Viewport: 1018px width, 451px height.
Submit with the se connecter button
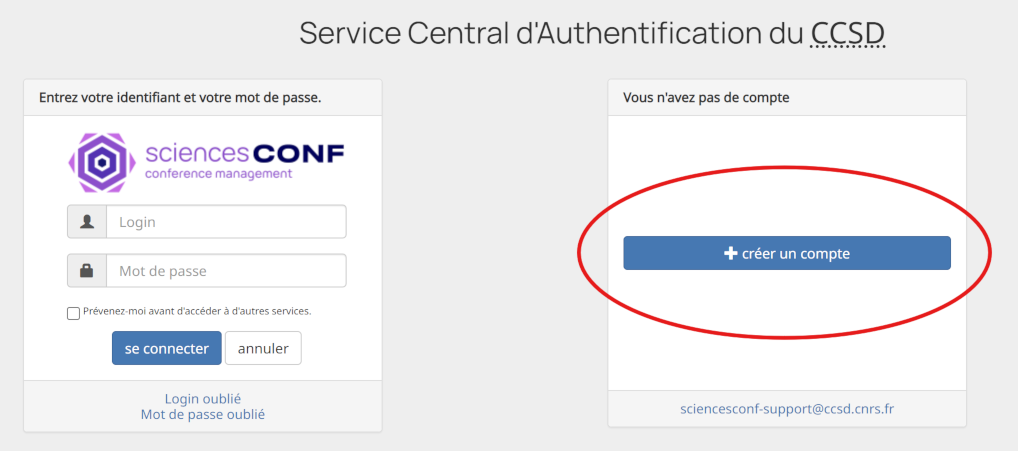pyautogui.click(x=167, y=348)
